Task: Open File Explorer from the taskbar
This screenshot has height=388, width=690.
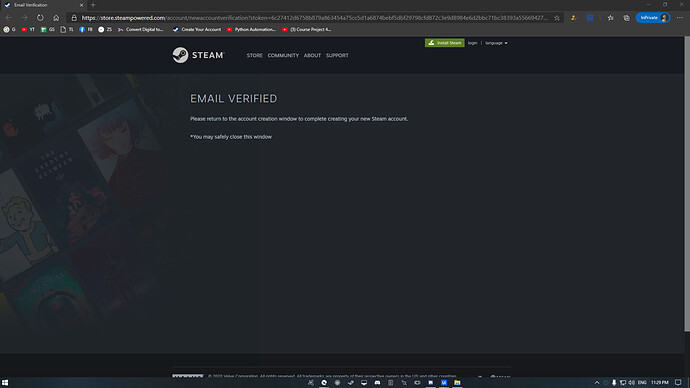Action: coord(457,383)
